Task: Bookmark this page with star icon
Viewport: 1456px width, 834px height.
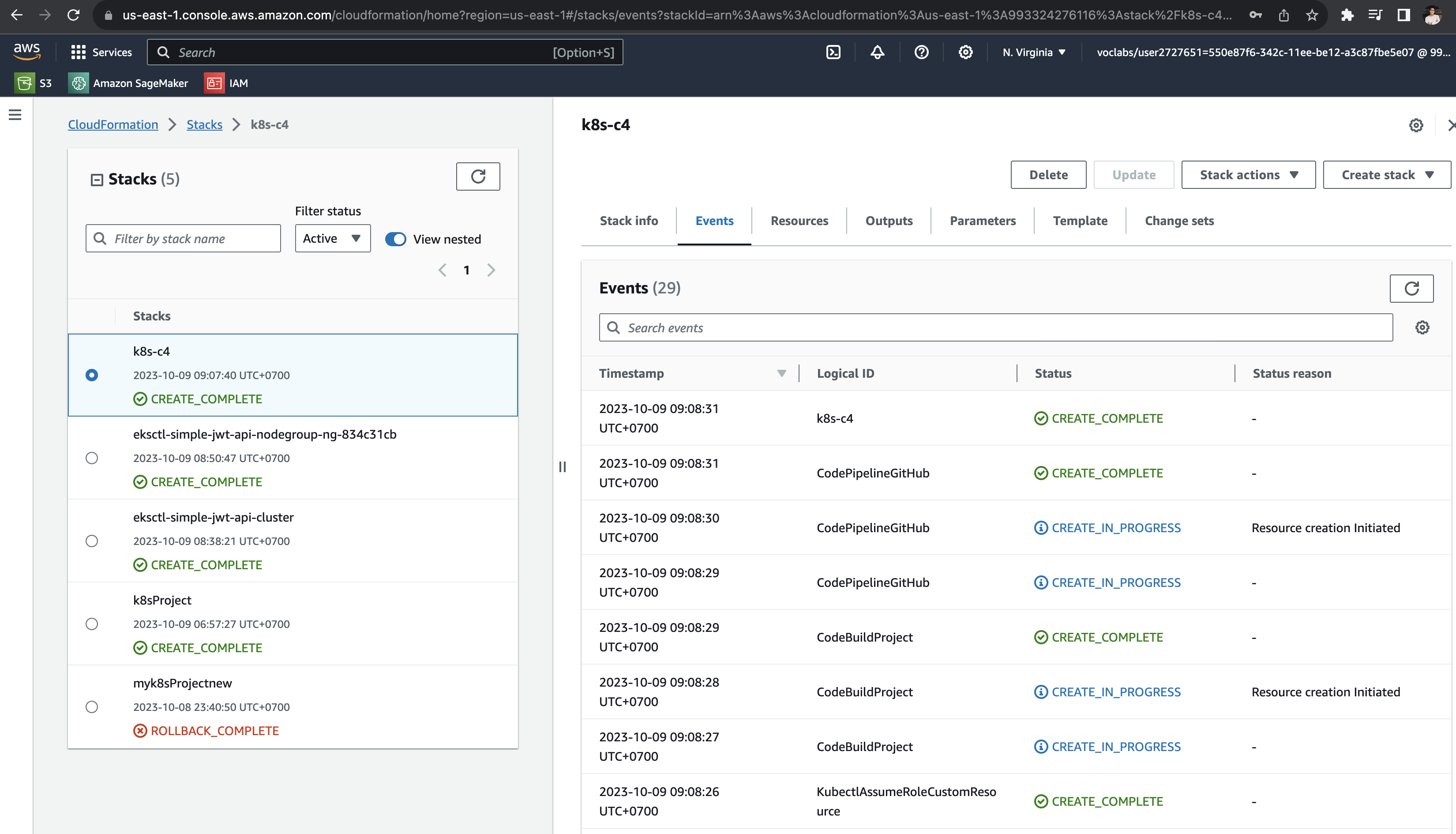Action: (1312, 15)
